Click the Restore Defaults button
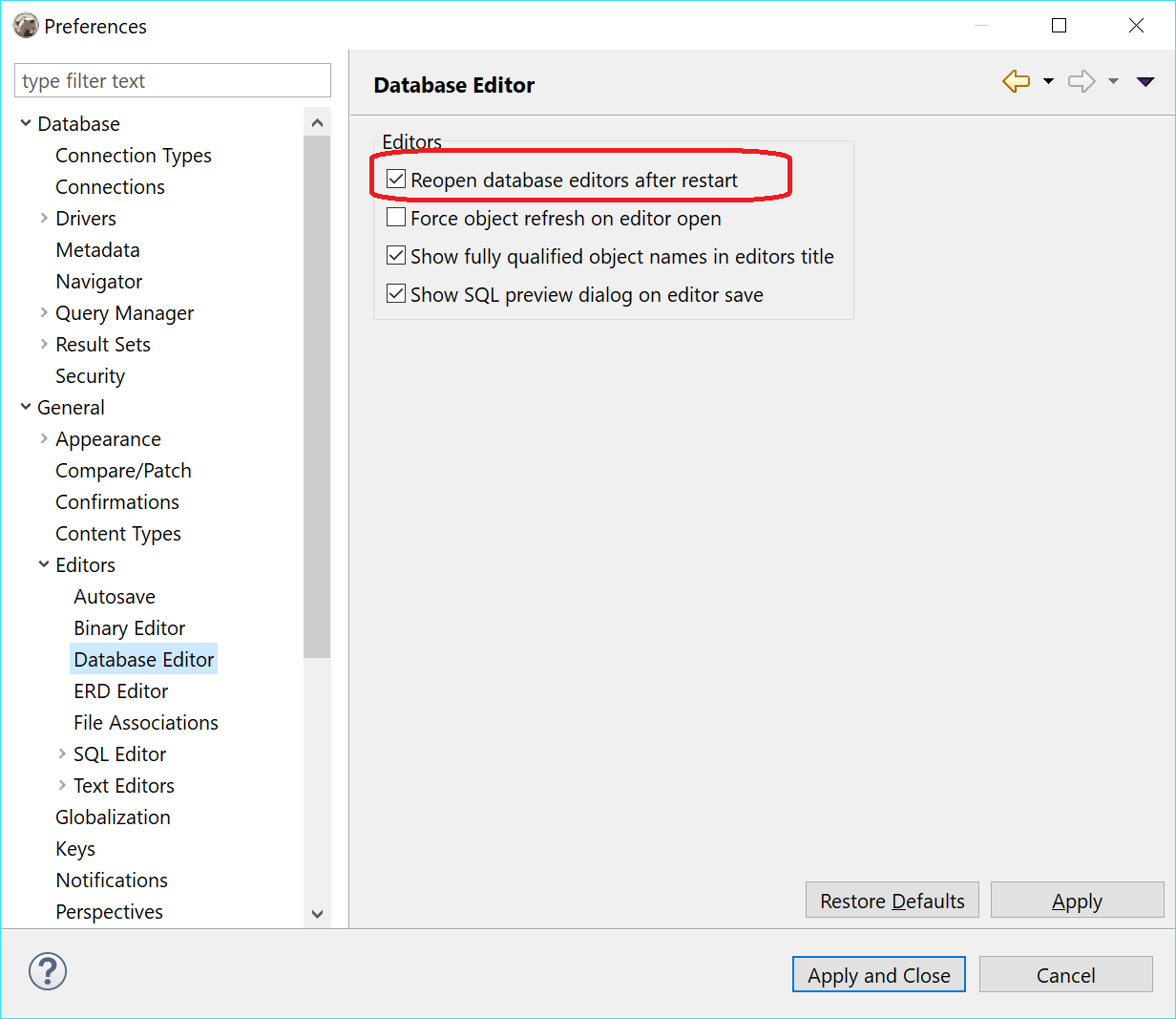The width and height of the screenshot is (1176, 1019). click(892, 900)
